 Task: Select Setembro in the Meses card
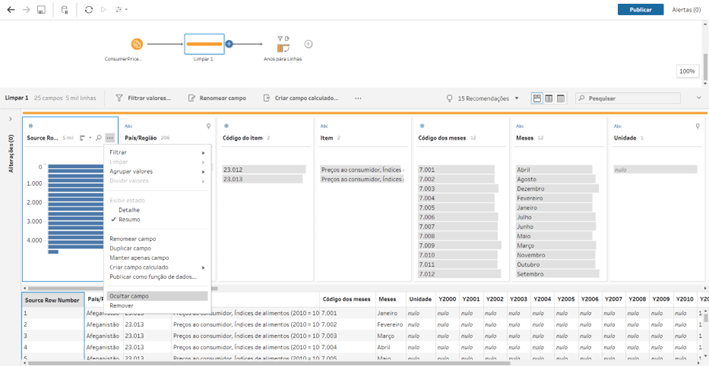(557, 274)
